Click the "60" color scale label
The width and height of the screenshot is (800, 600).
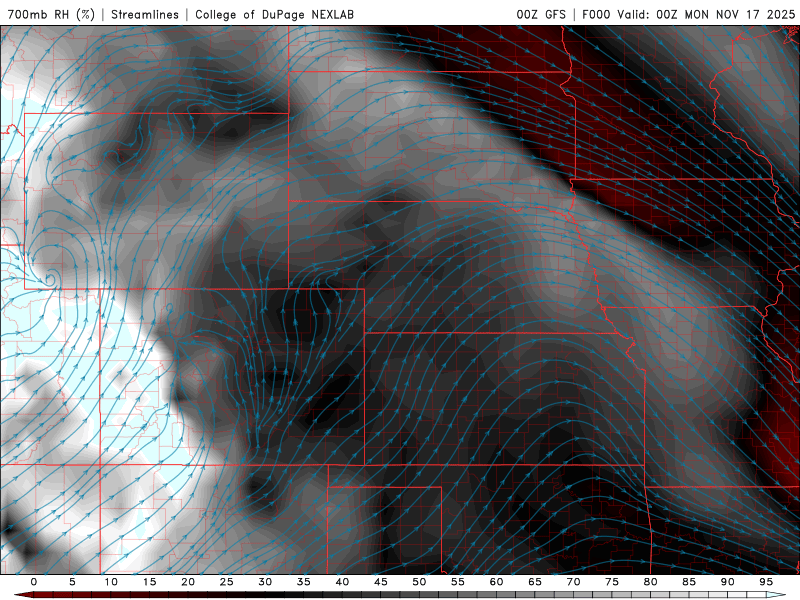point(496,582)
